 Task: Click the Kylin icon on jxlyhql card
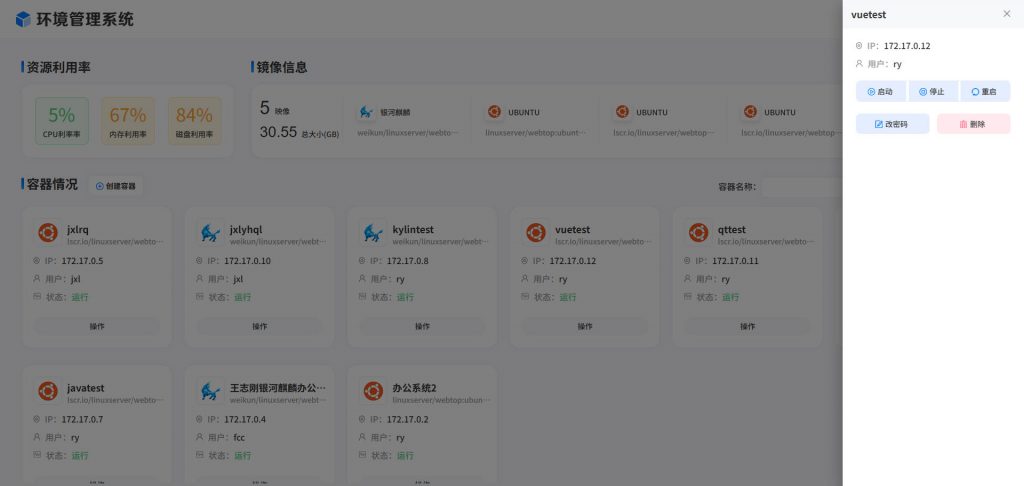(210, 234)
